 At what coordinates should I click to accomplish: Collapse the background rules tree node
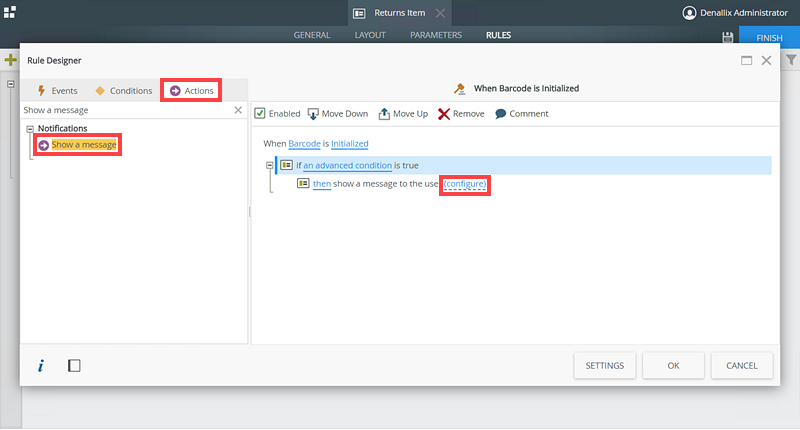(11, 84)
